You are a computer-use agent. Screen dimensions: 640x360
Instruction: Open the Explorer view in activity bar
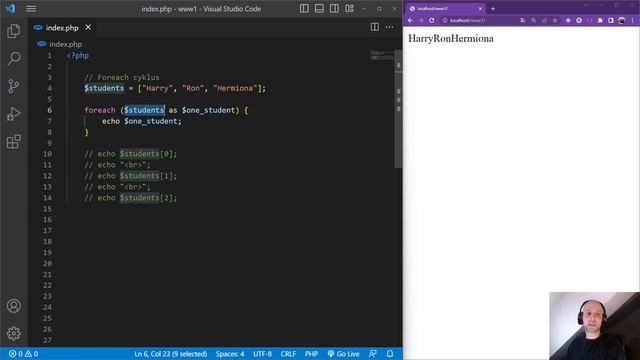tap(13, 31)
